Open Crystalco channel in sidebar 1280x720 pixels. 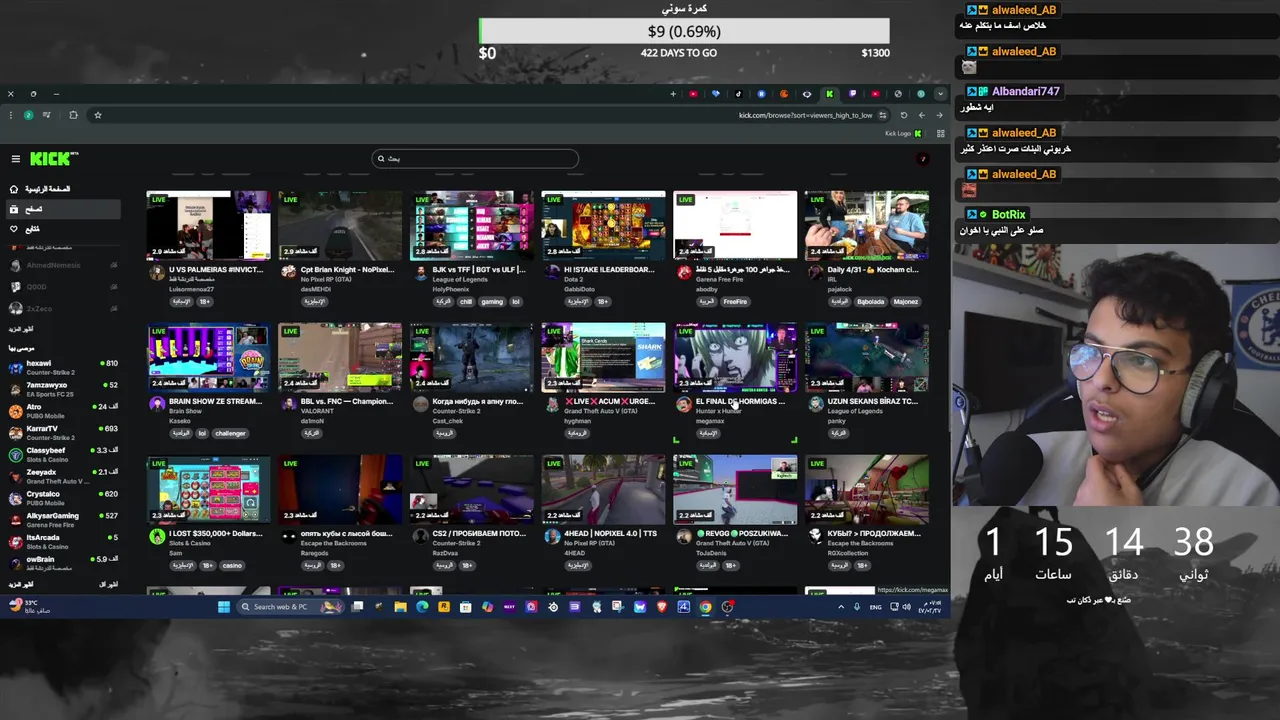point(62,498)
